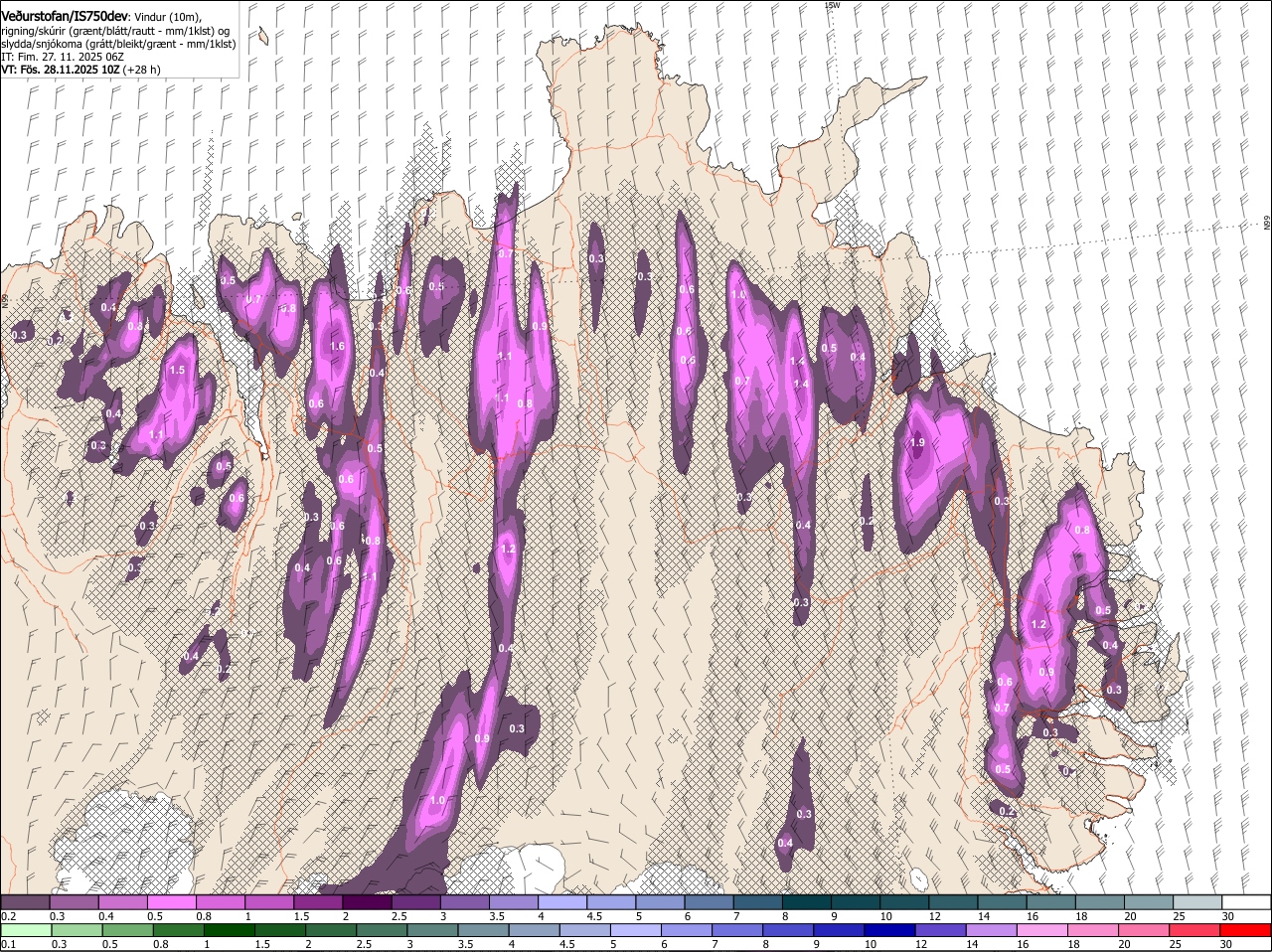Click the 0.1 label under the rain scale
Viewport: 1272px width, 952px height.
coord(8,944)
